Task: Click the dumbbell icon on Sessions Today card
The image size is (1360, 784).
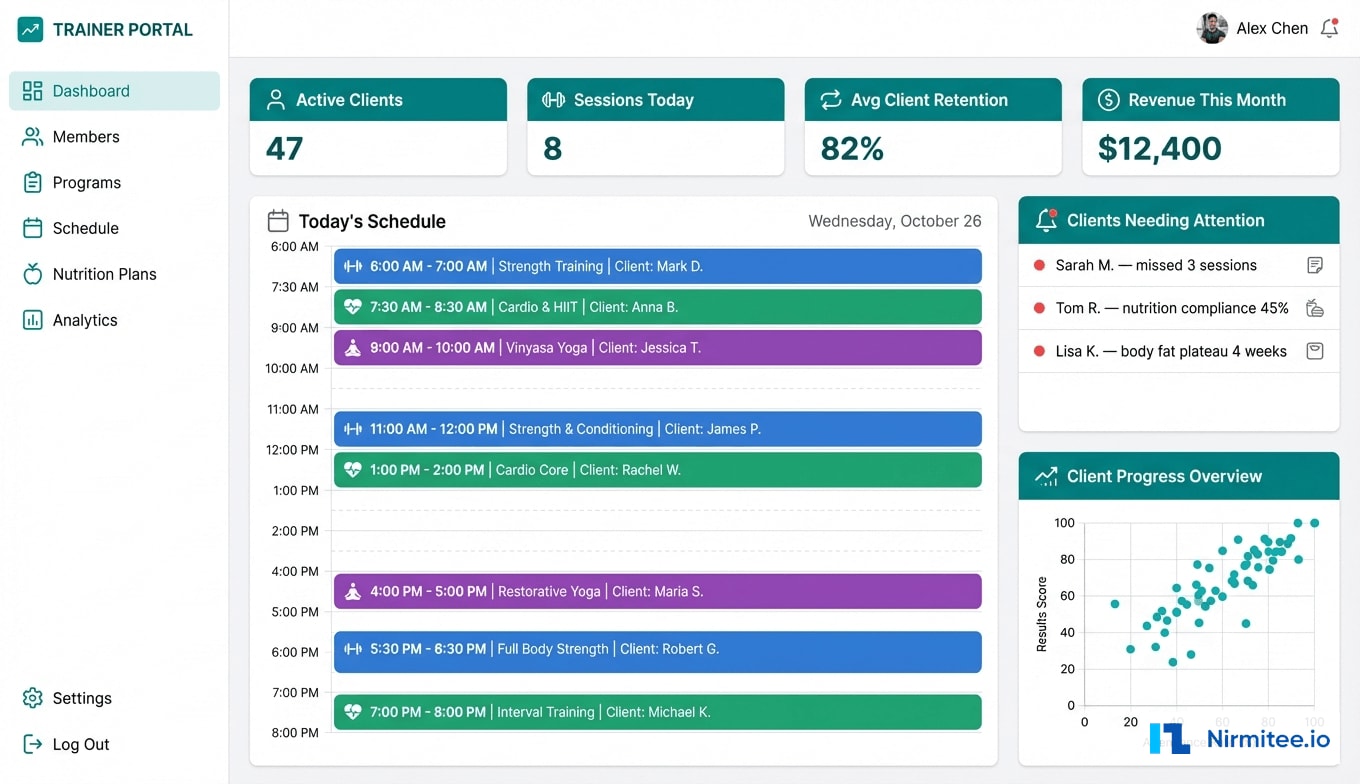Action: 553,99
